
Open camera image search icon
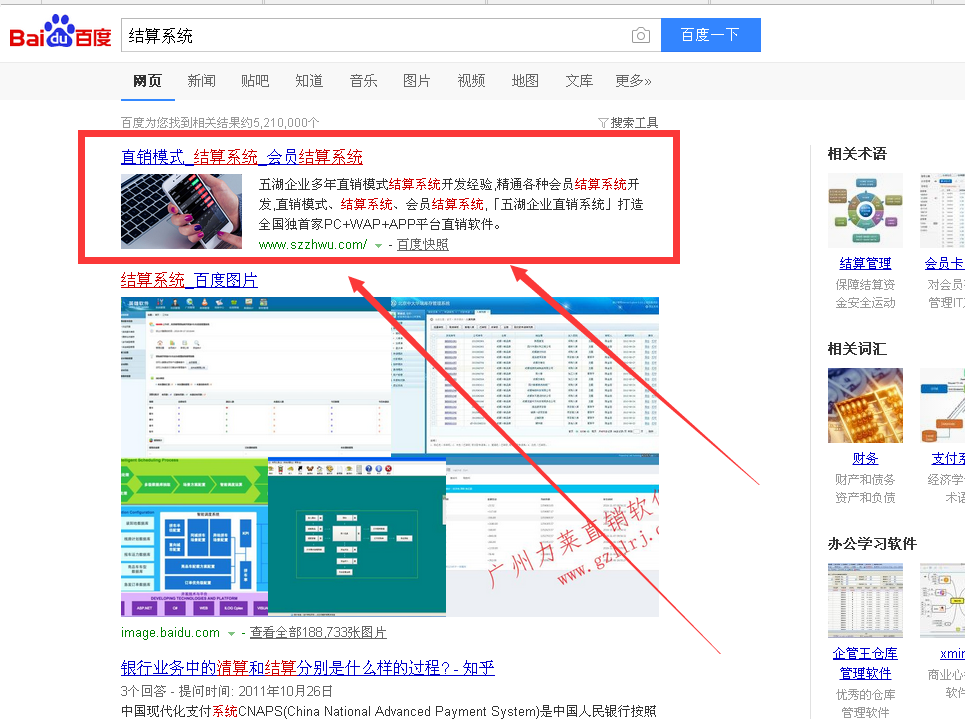click(641, 35)
